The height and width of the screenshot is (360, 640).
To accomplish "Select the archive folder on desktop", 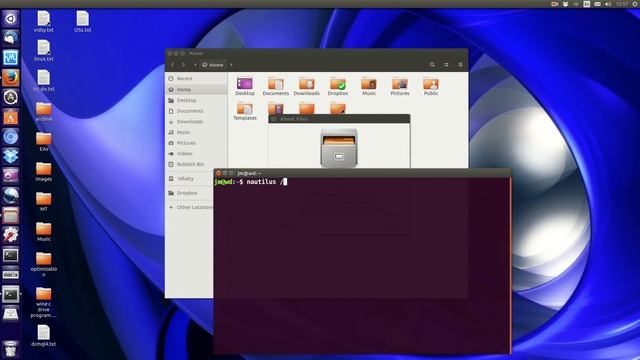I will (x=44, y=111).
